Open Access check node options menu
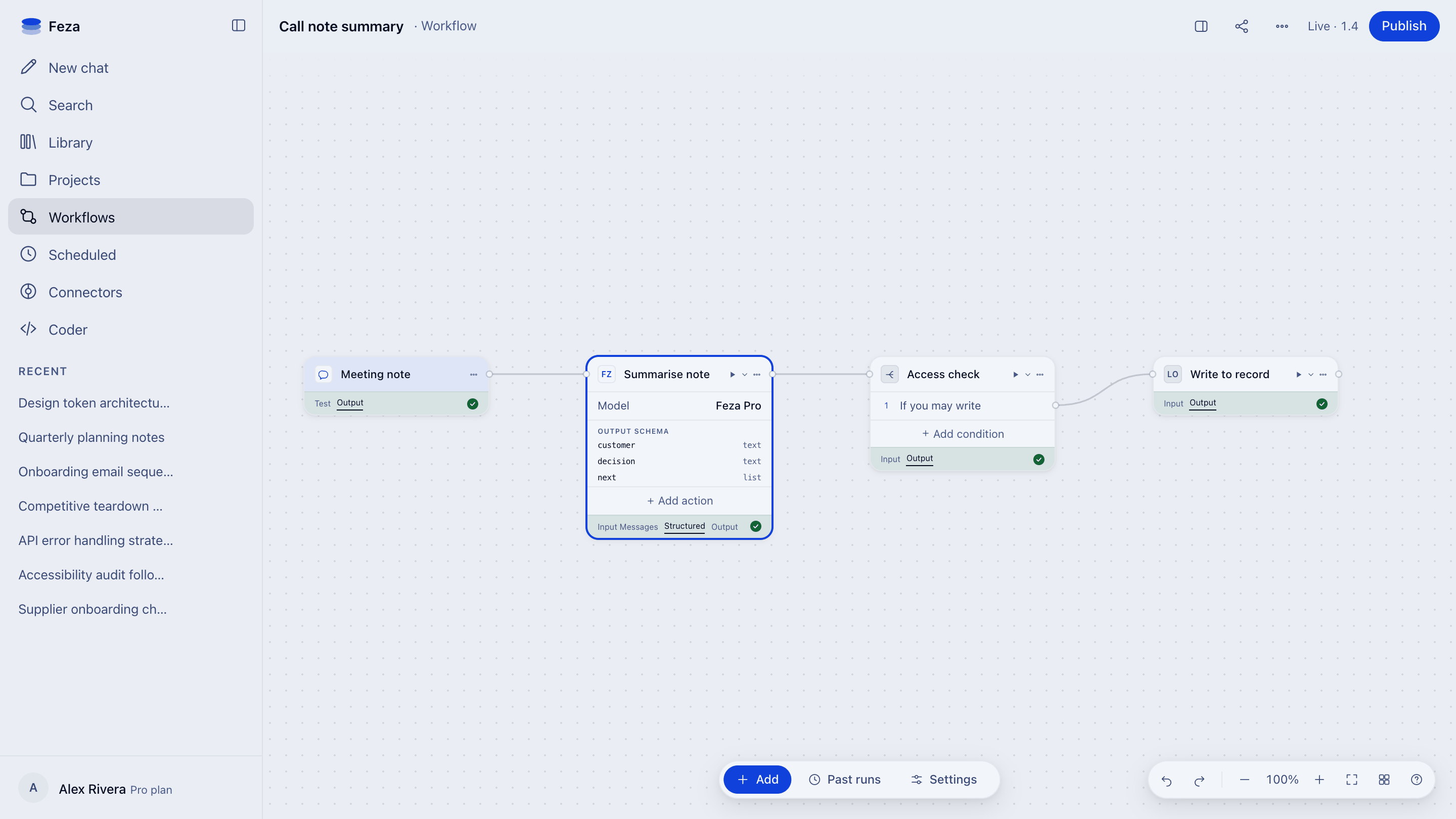 (x=1040, y=374)
